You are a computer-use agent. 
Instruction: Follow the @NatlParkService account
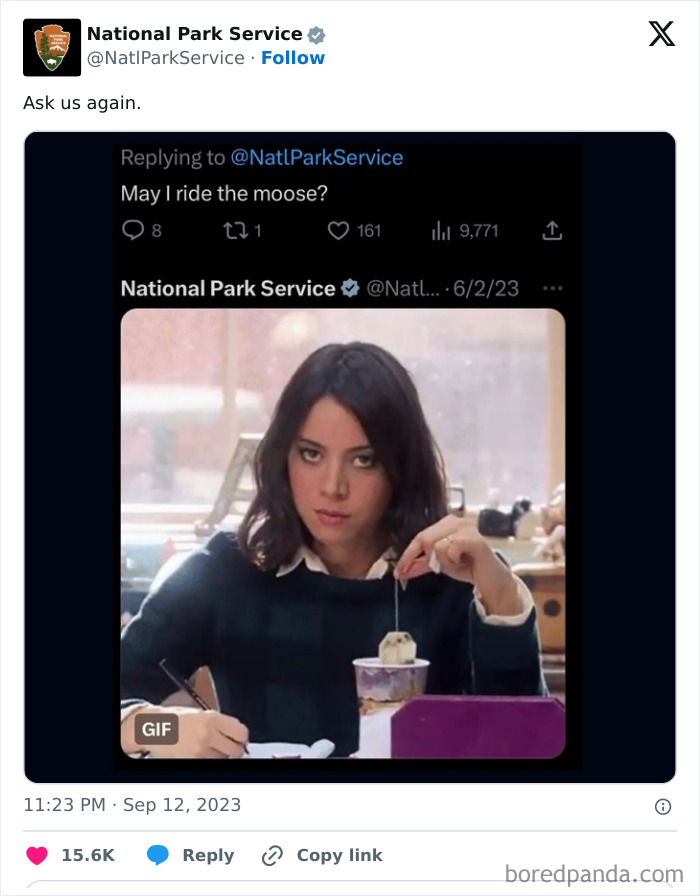293,58
